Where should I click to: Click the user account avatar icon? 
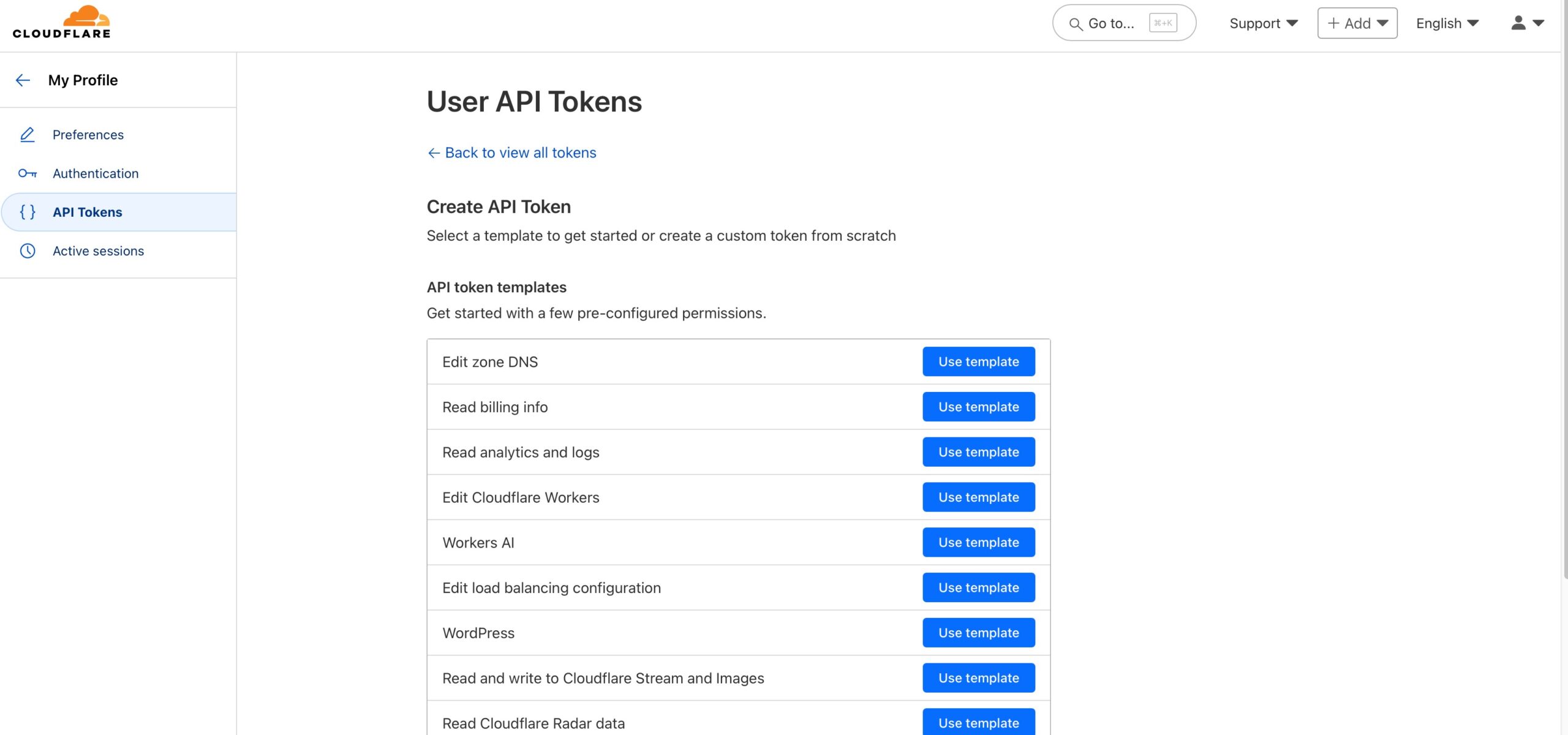click(x=1518, y=23)
